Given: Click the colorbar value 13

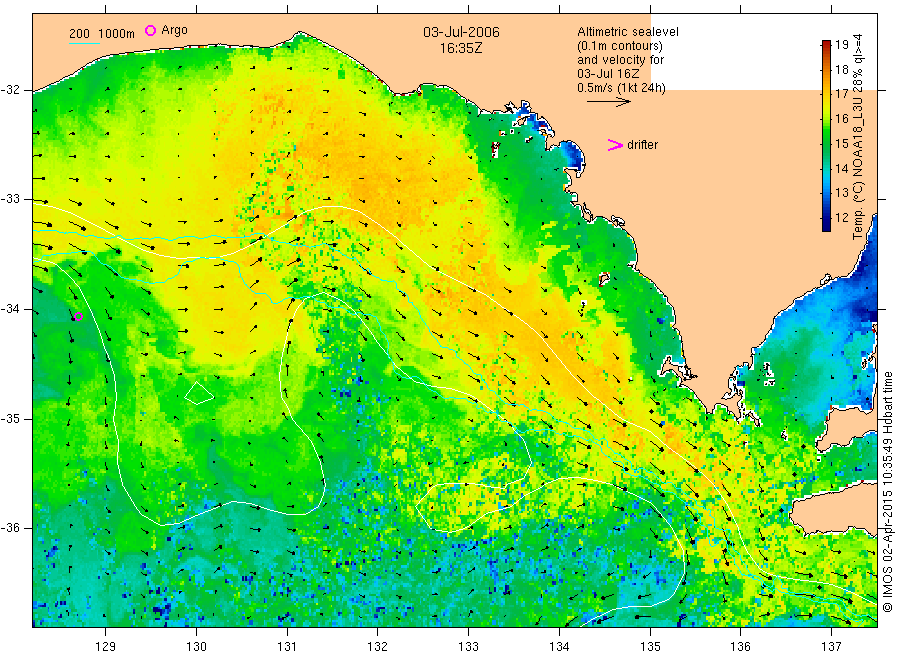Looking at the screenshot, I should click(x=841, y=193).
